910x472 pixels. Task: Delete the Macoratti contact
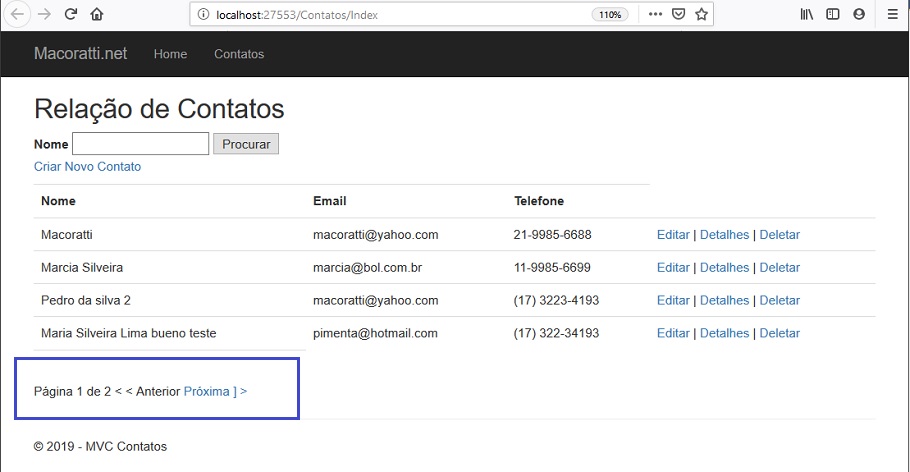[779, 235]
